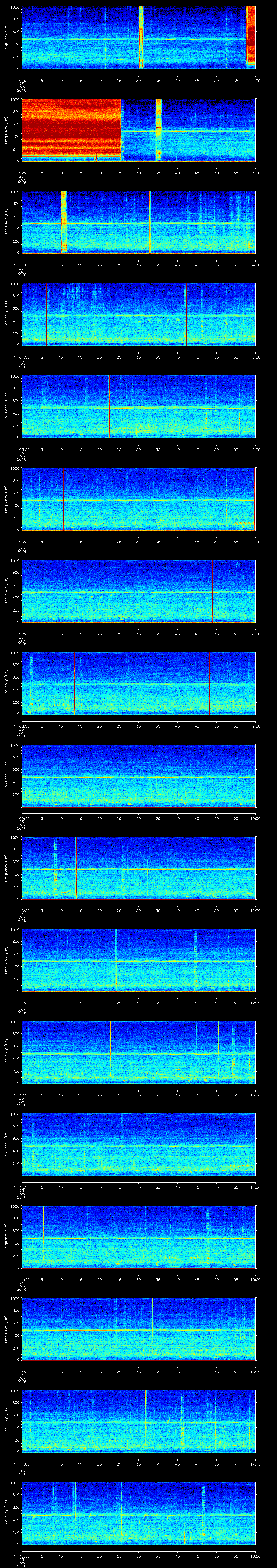
Task: Click the '5:00' end time label
Action: click(256, 357)
